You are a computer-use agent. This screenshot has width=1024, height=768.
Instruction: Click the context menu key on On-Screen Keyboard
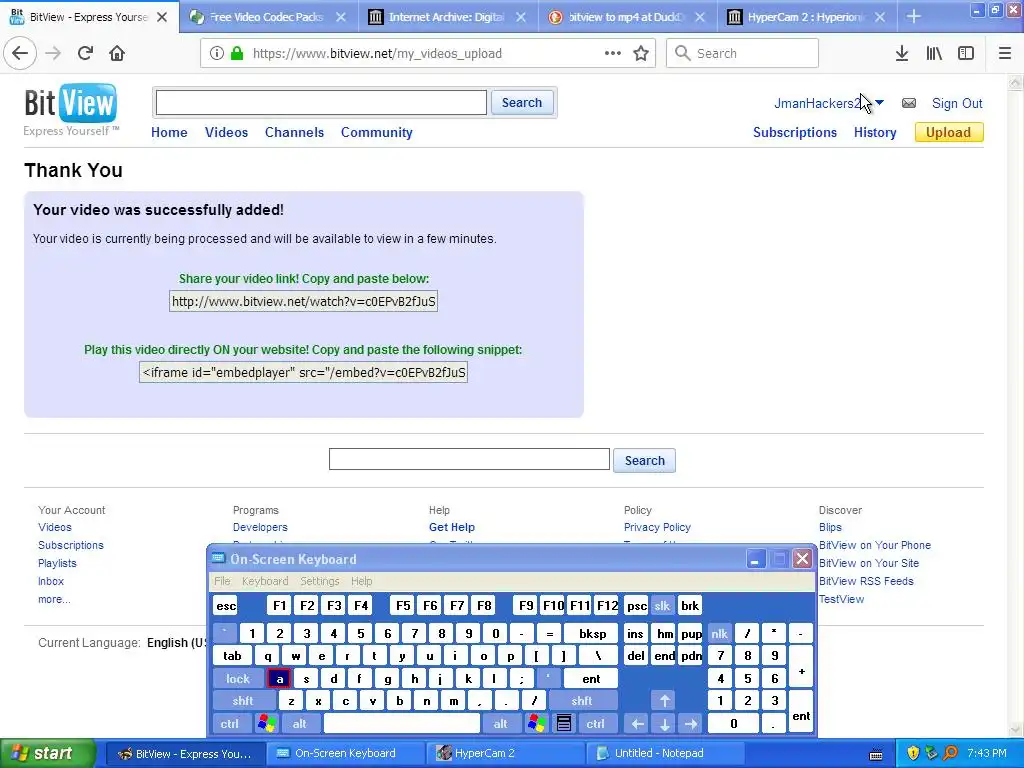click(564, 724)
